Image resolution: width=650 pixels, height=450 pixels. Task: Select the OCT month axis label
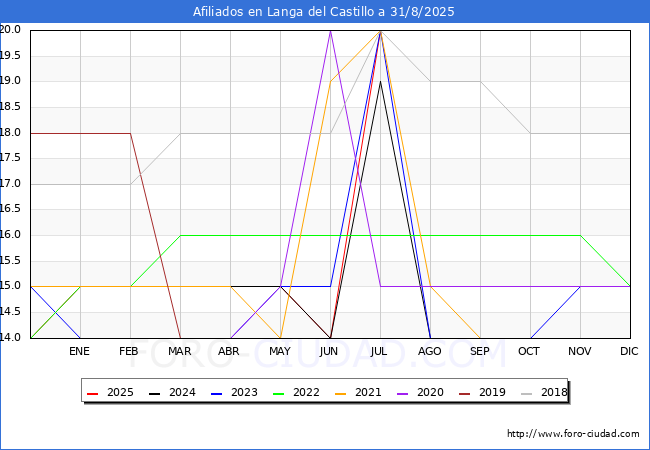pyautogui.click(x=530, y=351)
